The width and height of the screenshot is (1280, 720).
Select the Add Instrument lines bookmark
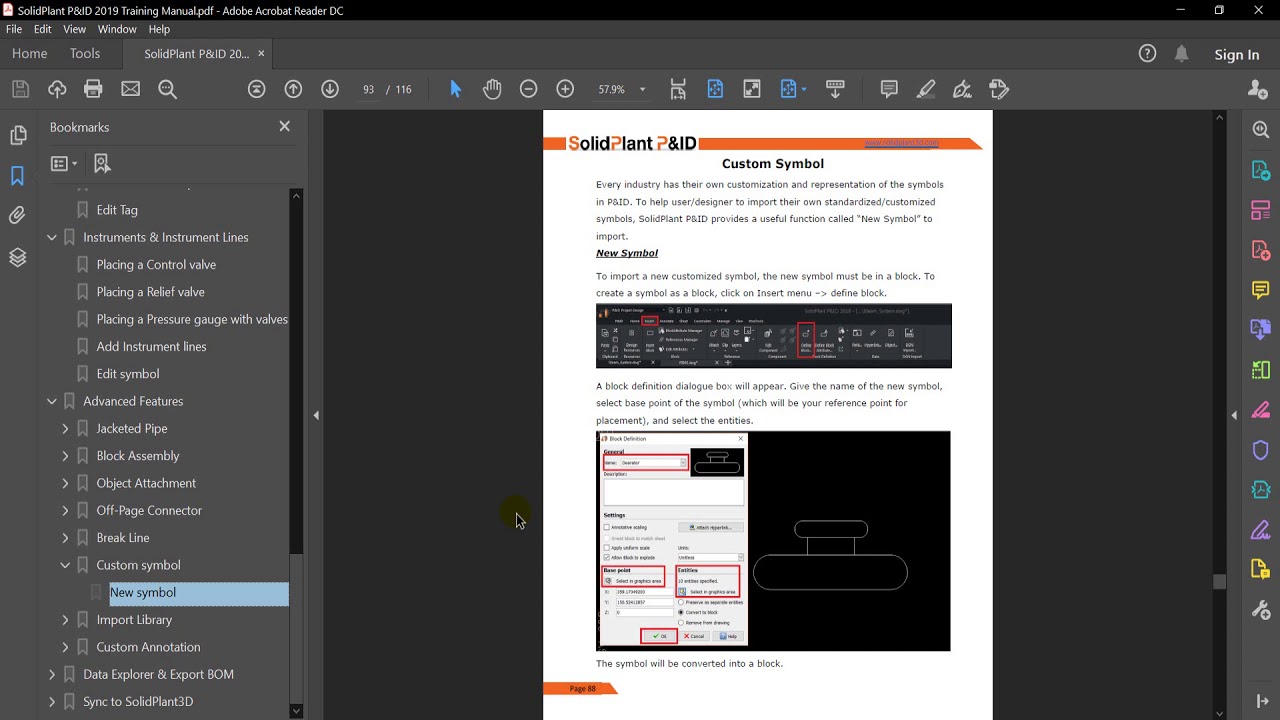[x=151, y=346]
